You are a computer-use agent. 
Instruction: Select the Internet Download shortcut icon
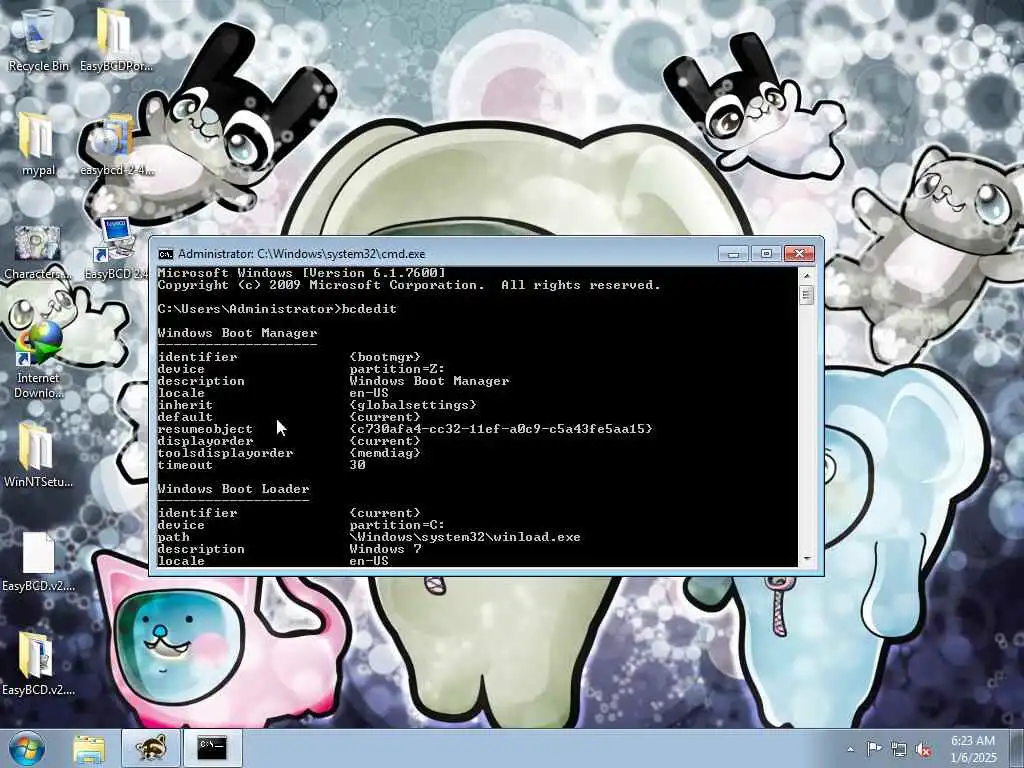(x=38, y=359)
